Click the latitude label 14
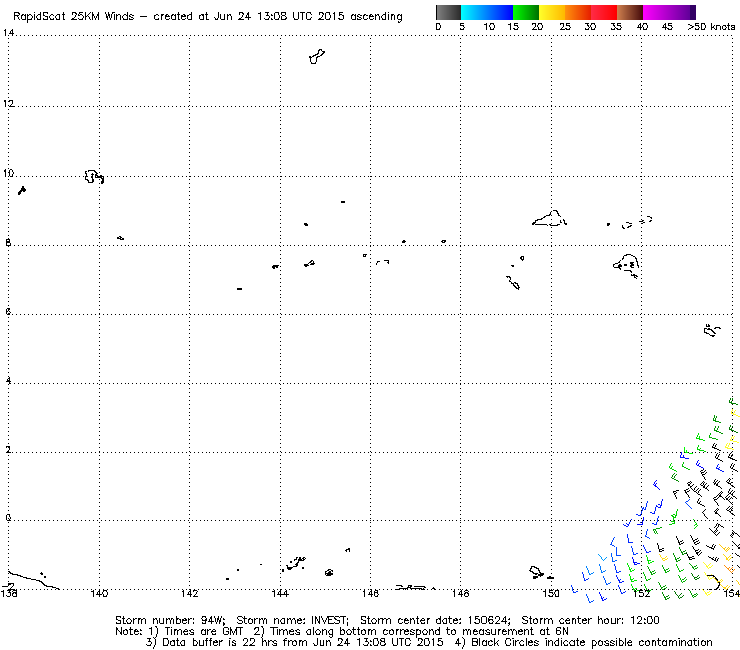Screen dimensions: 740x650 point(8,33)
